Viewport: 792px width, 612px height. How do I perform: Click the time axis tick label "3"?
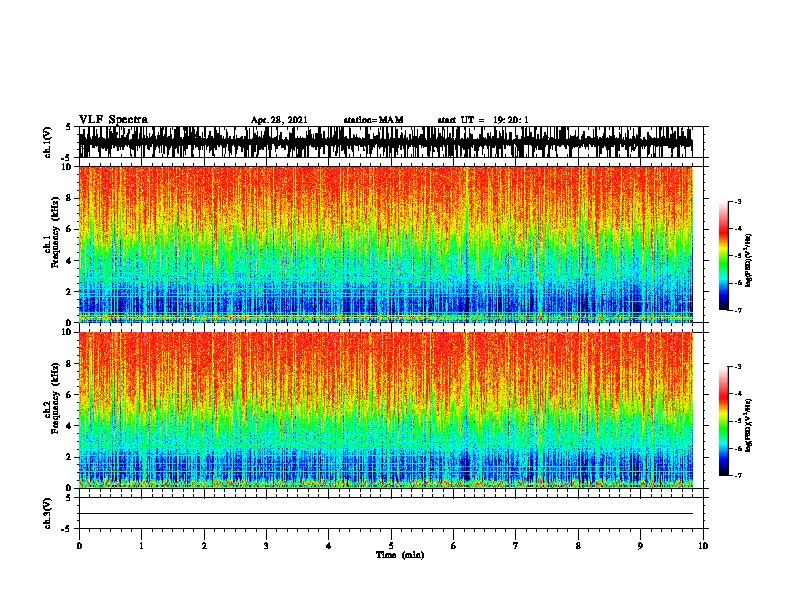266,546
